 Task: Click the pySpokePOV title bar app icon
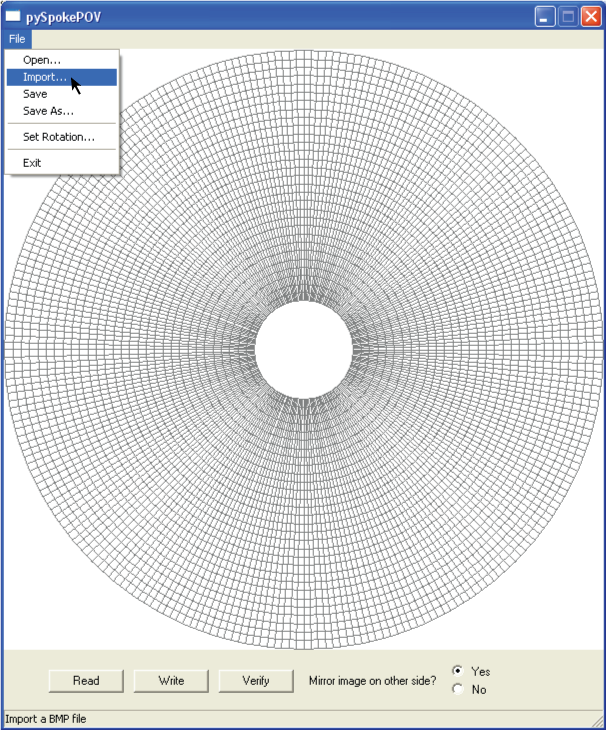click(x=13, y=16)
